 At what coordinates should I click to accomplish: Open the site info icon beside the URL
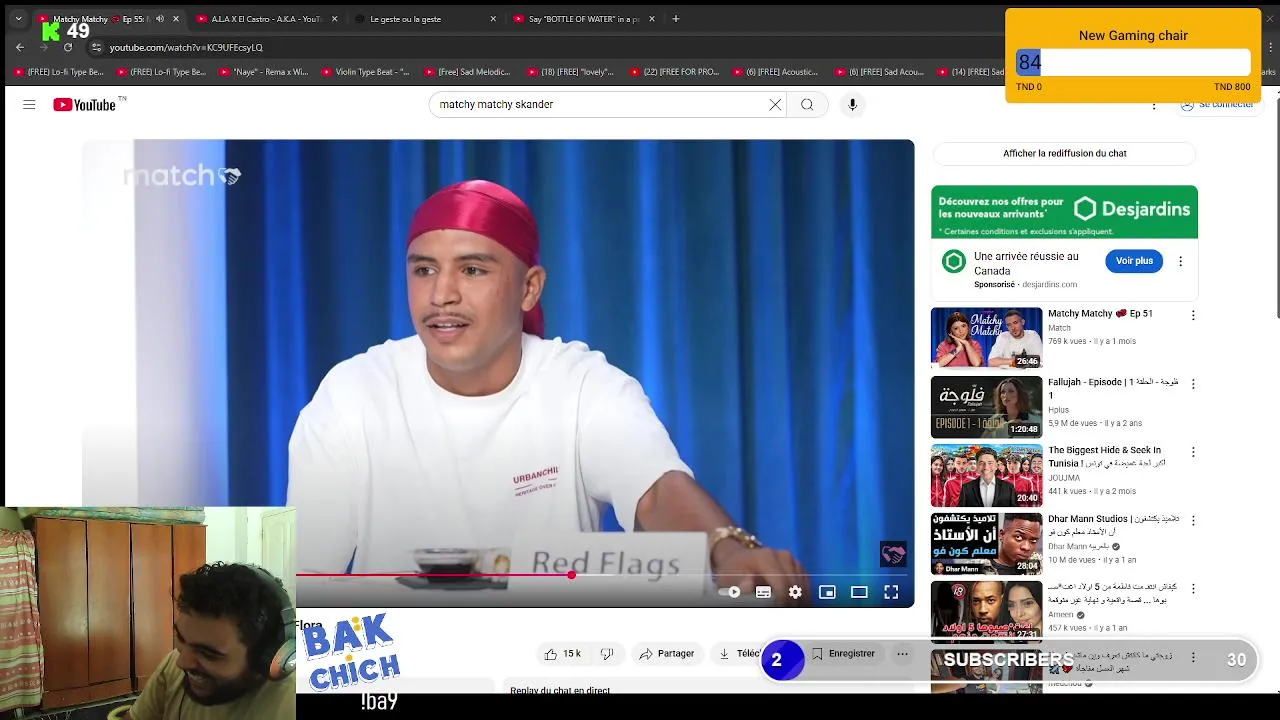(96, 47)
